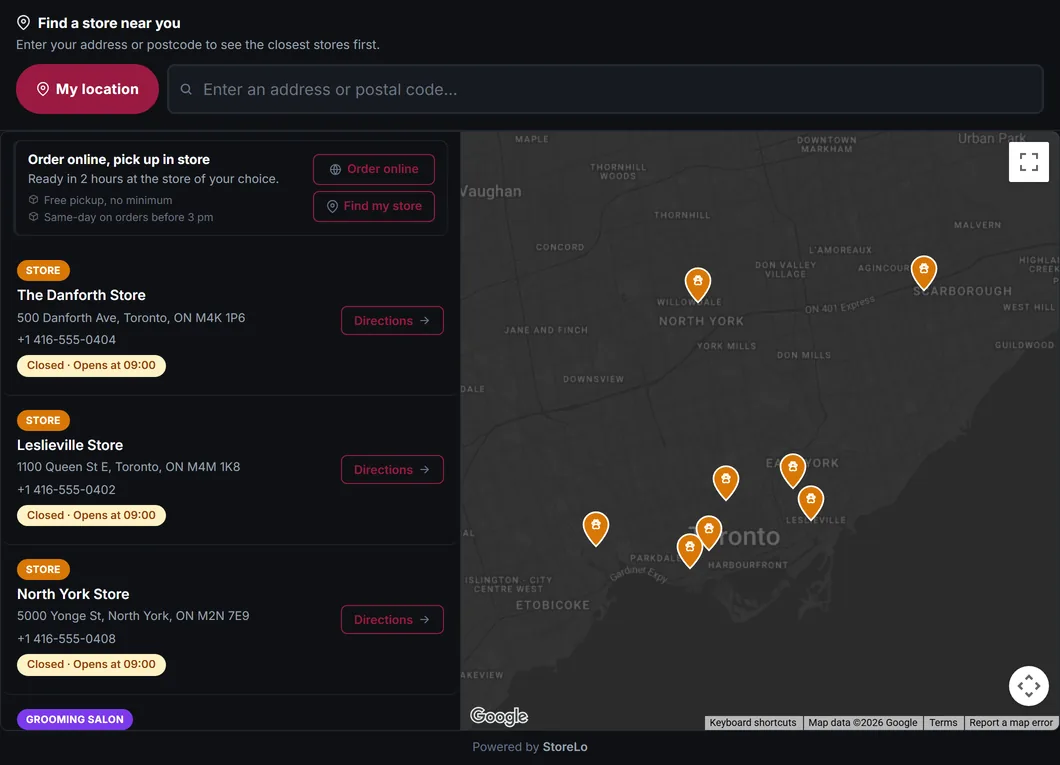
Task: Click the map pin beside the East York label
Action: (x=792, y=470)
